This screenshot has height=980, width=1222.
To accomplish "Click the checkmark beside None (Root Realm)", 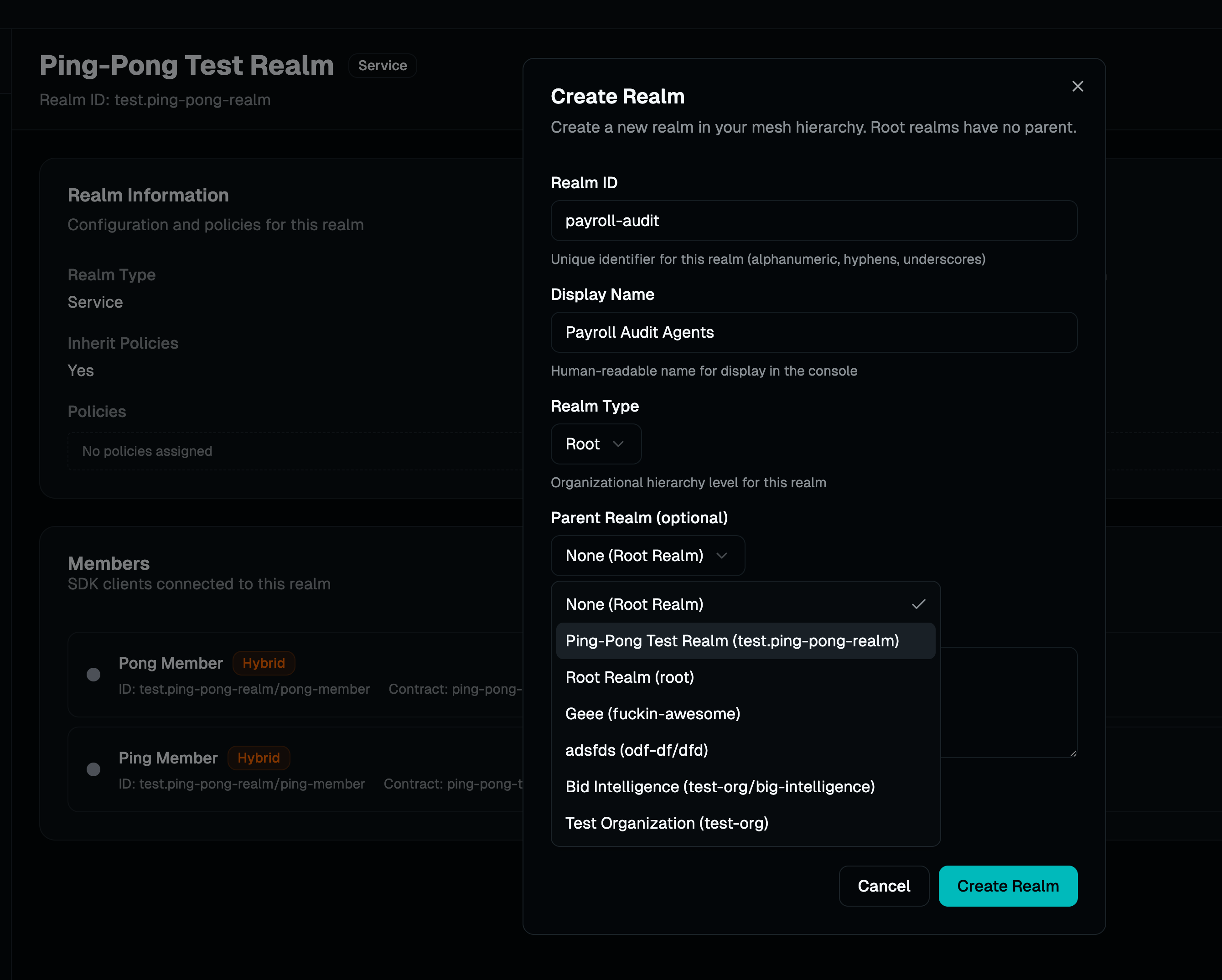I will pyautogui.click(x=918, y=603).
